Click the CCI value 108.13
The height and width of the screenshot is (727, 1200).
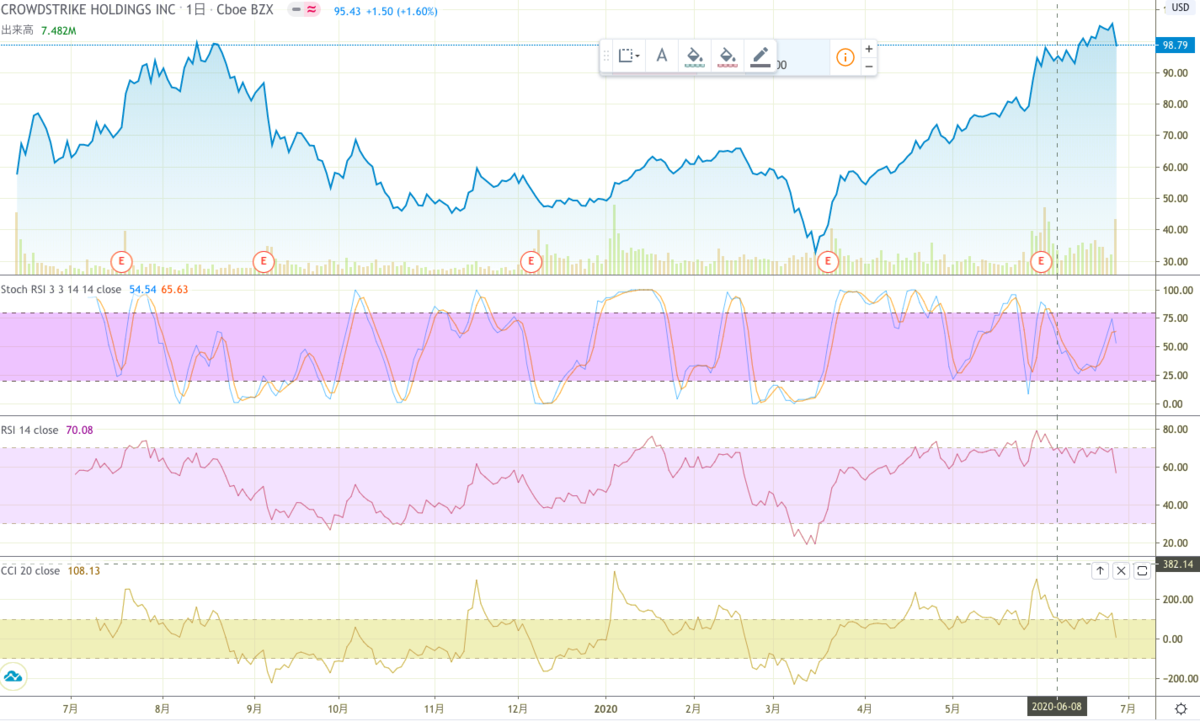tap(83, 572)
